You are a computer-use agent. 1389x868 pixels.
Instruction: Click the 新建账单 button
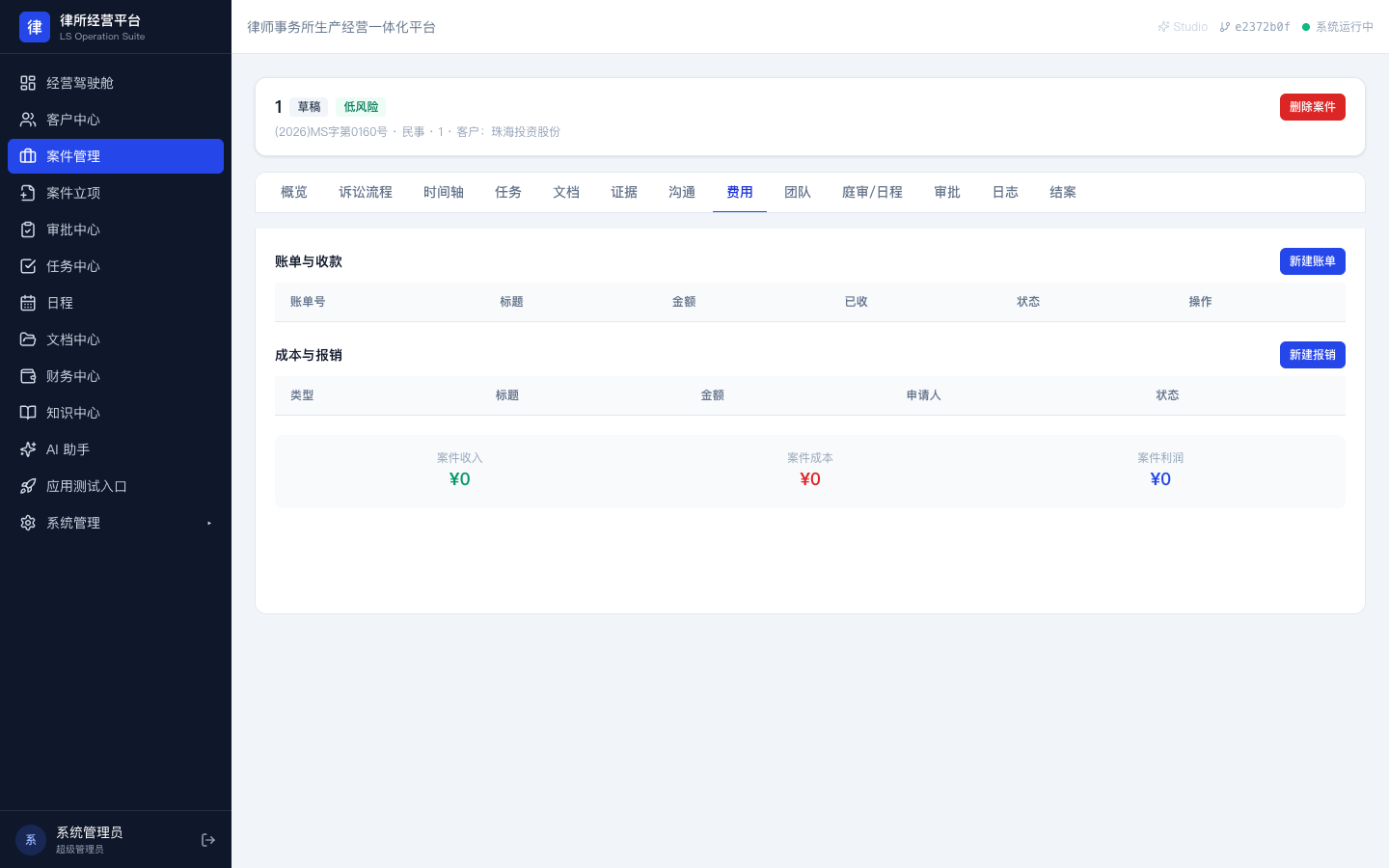[x=1313, y=261]
